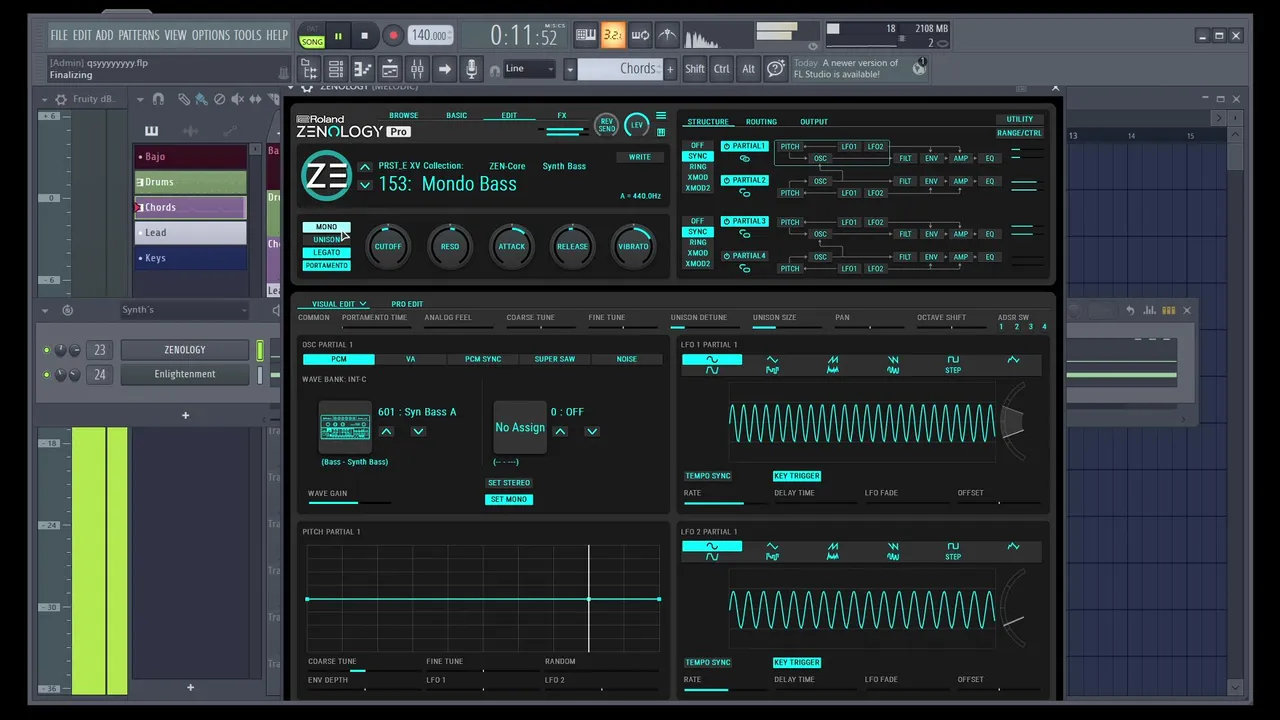Open the mixer icon in toolbar

click(x=417, y=69)
